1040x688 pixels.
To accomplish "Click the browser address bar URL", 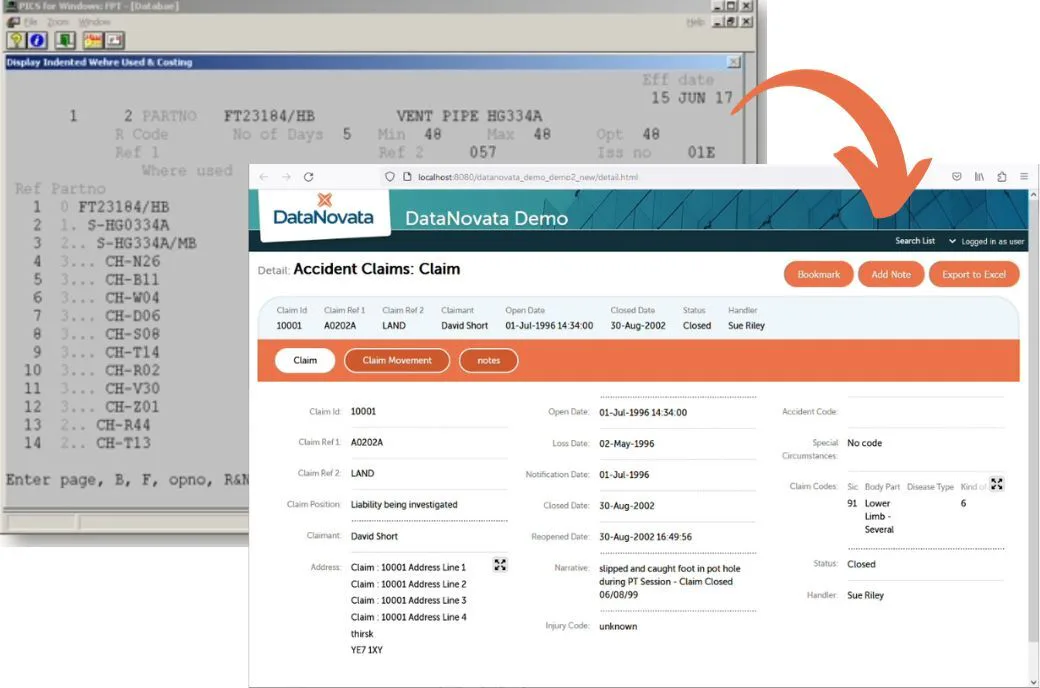I will 528,177.
